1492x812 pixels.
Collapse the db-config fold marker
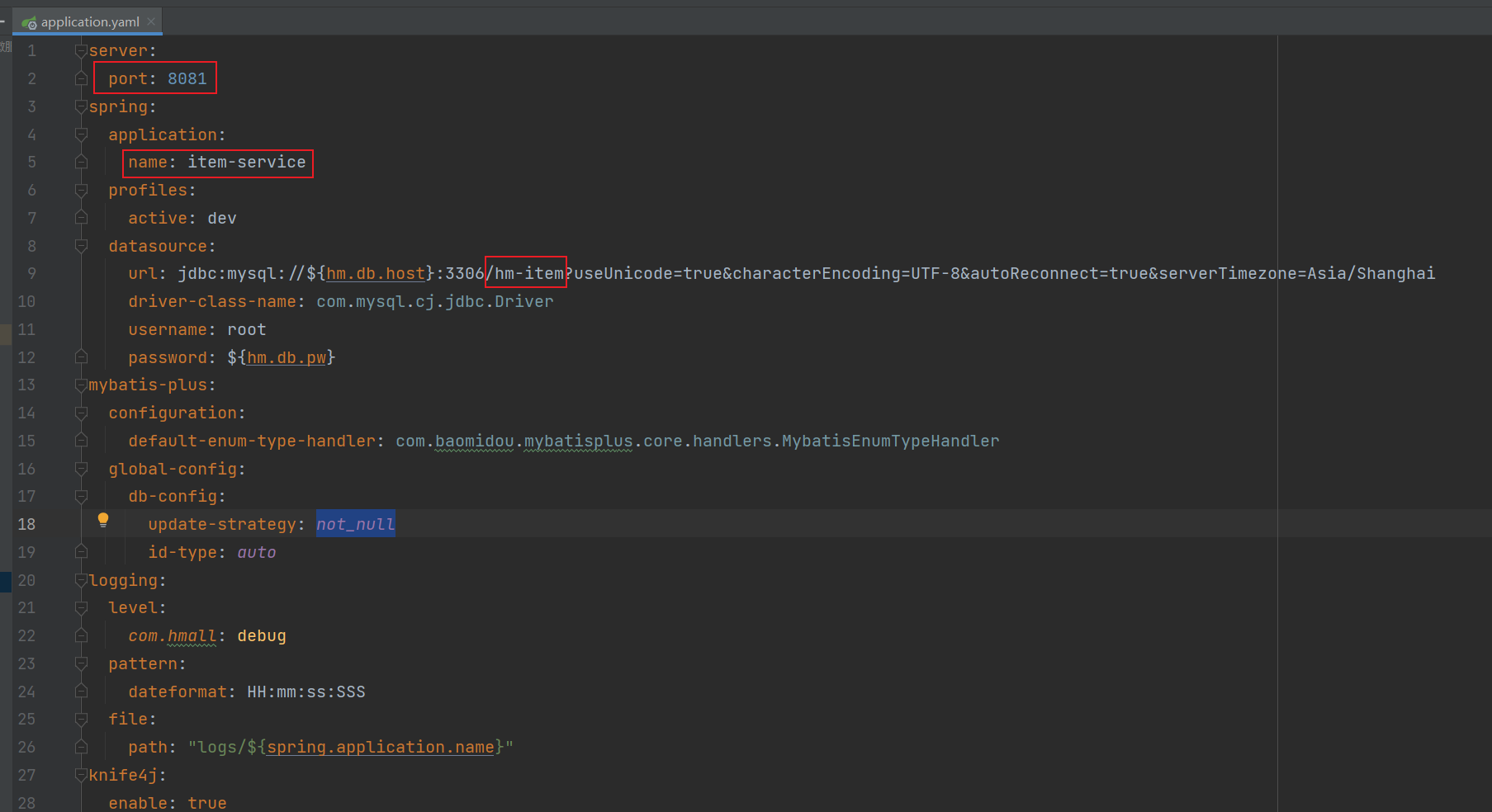[81, 497]
